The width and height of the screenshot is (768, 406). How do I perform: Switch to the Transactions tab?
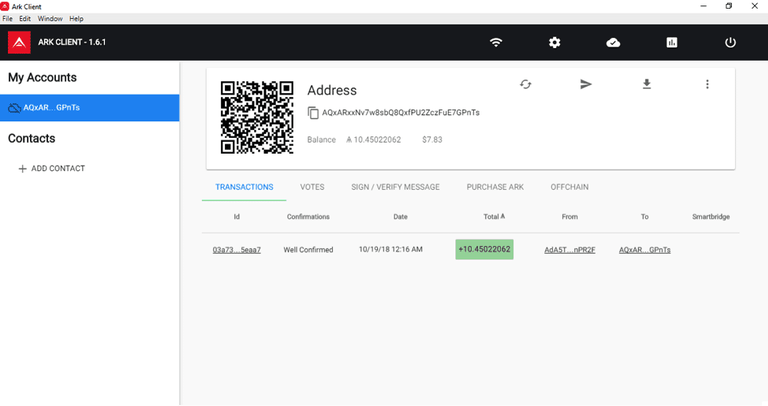244,187
